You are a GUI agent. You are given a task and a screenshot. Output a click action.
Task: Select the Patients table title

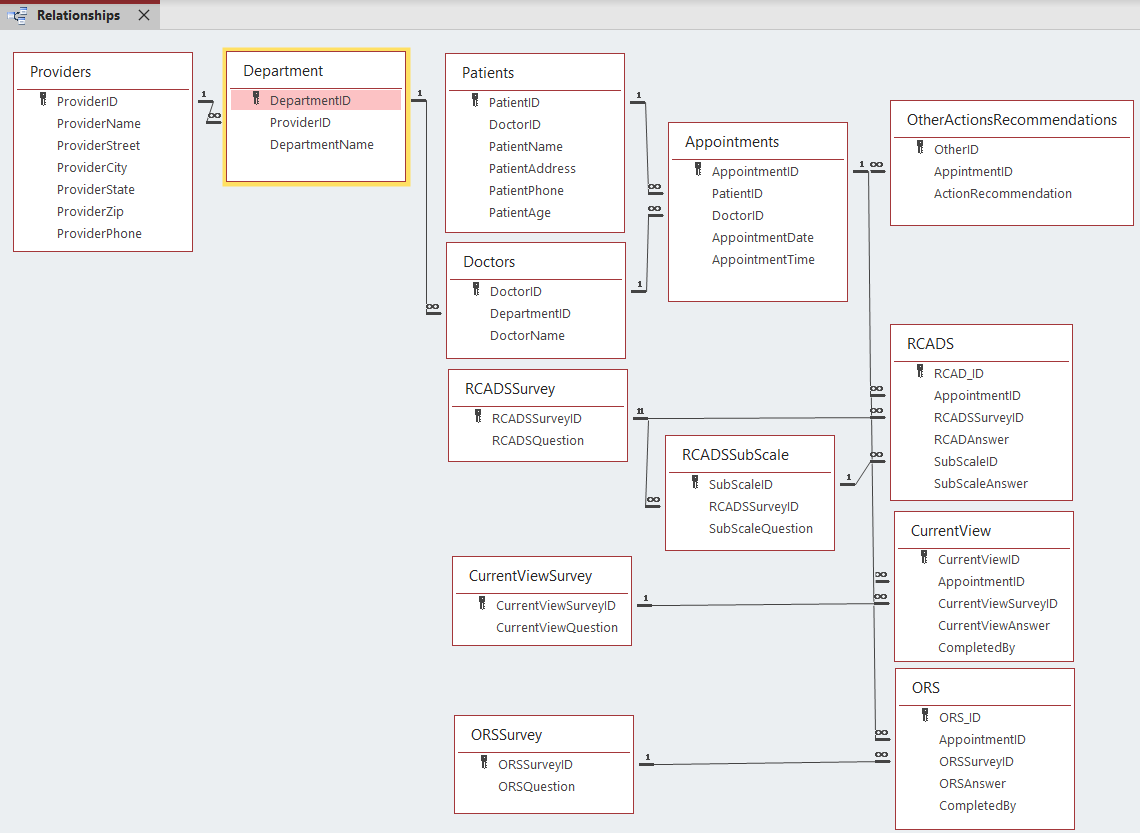pyautogui.click(x=488, y=73)
